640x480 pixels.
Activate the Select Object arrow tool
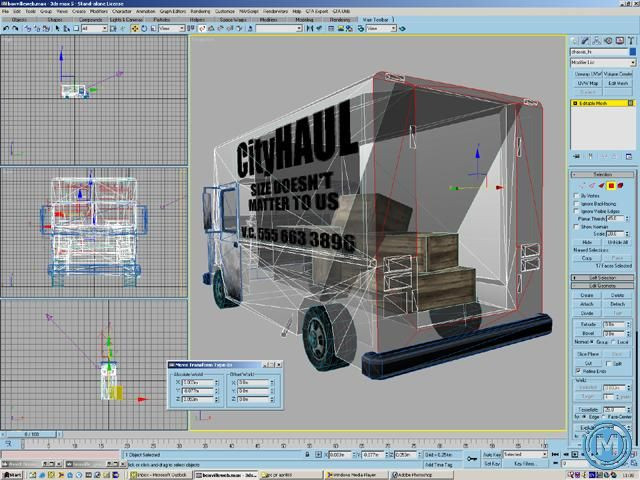[58, 29]
